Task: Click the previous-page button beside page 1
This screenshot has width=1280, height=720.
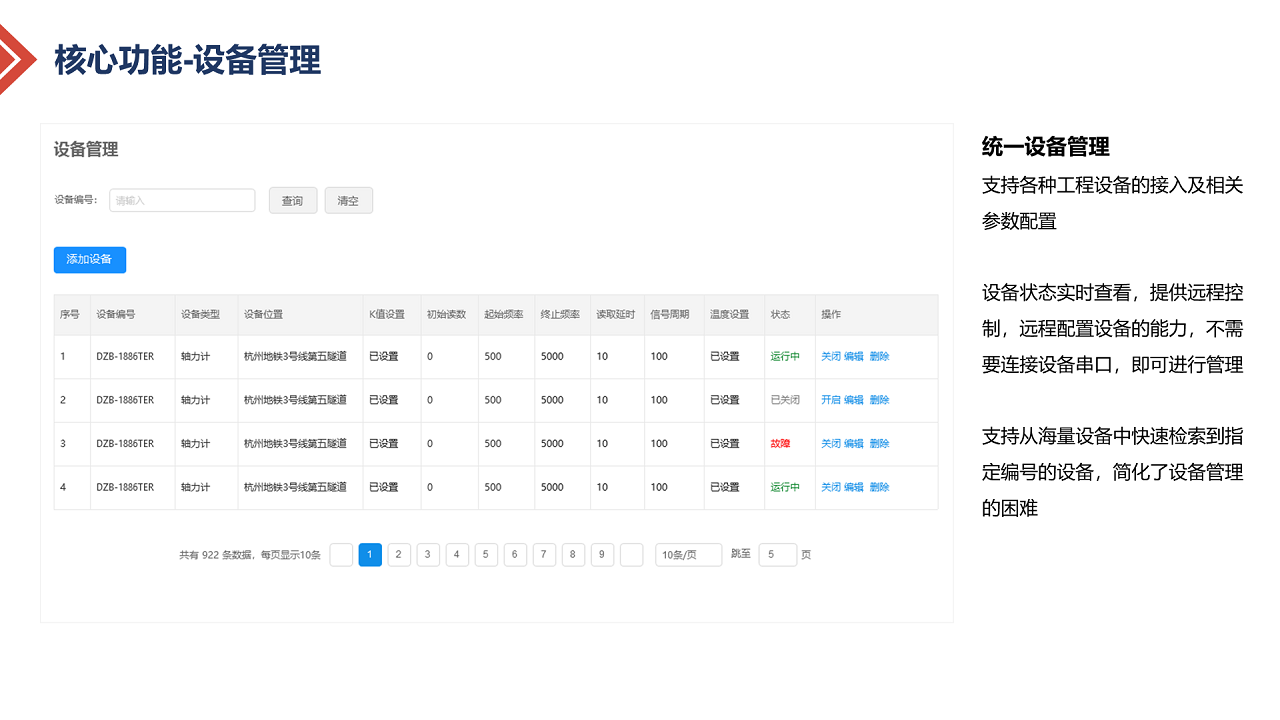Action: 341,555
